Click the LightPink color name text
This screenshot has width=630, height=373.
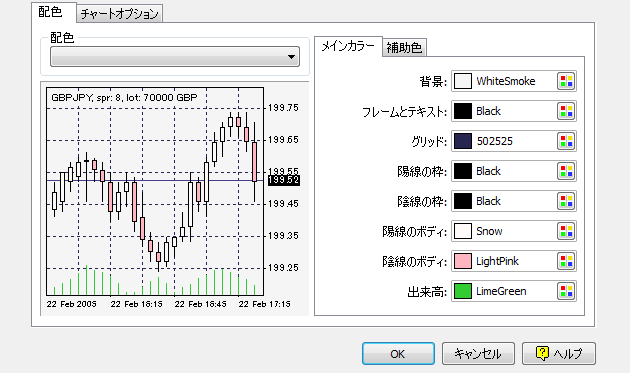coord(497,261)
